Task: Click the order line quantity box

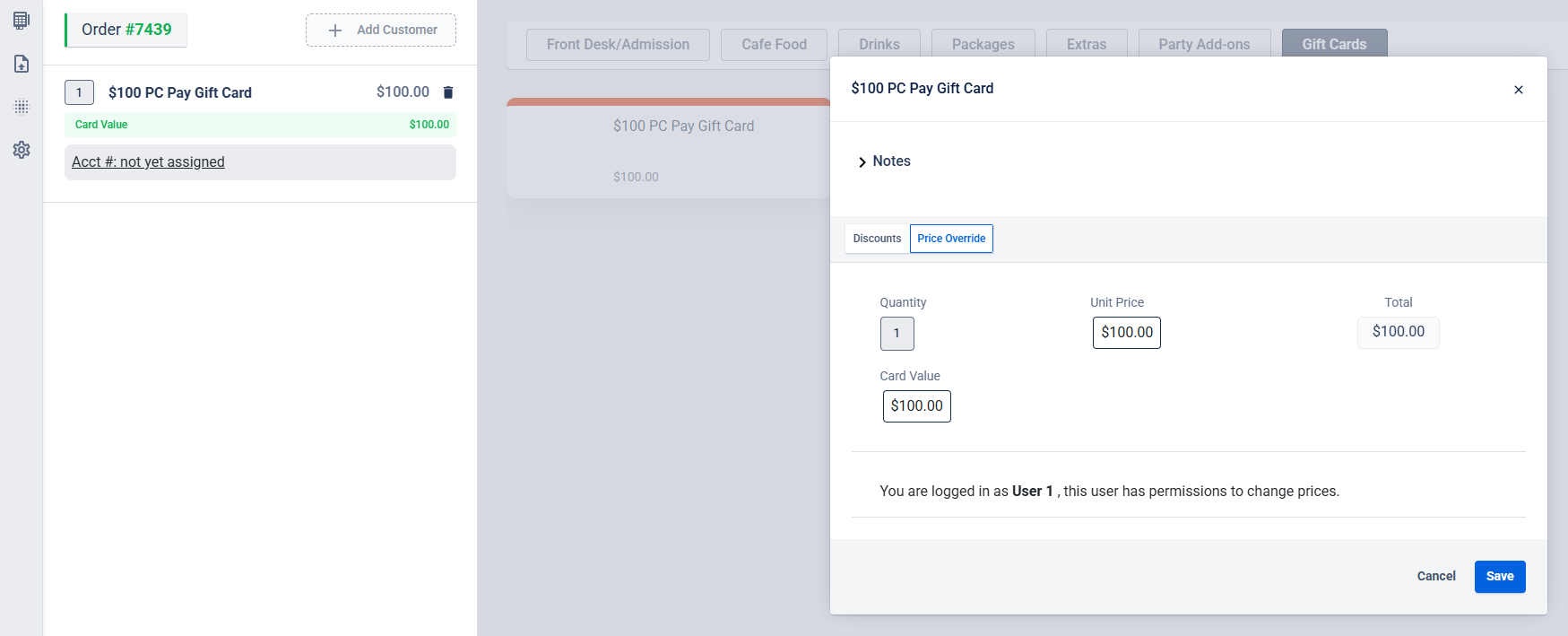Action: 79,92
